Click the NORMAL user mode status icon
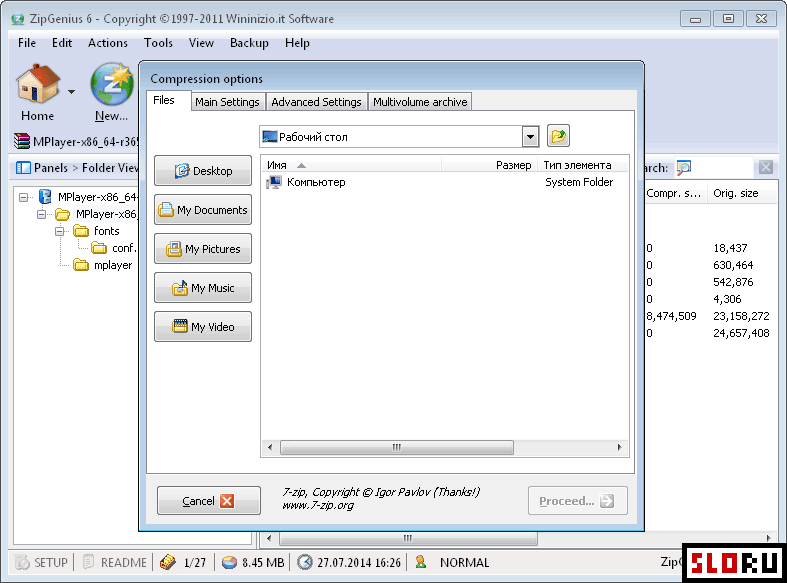787x583 pixels. (421, 562)
